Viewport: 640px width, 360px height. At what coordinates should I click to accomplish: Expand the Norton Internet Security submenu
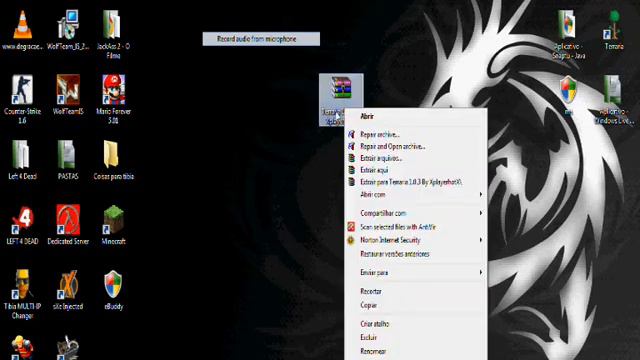[x=416, y=240]
